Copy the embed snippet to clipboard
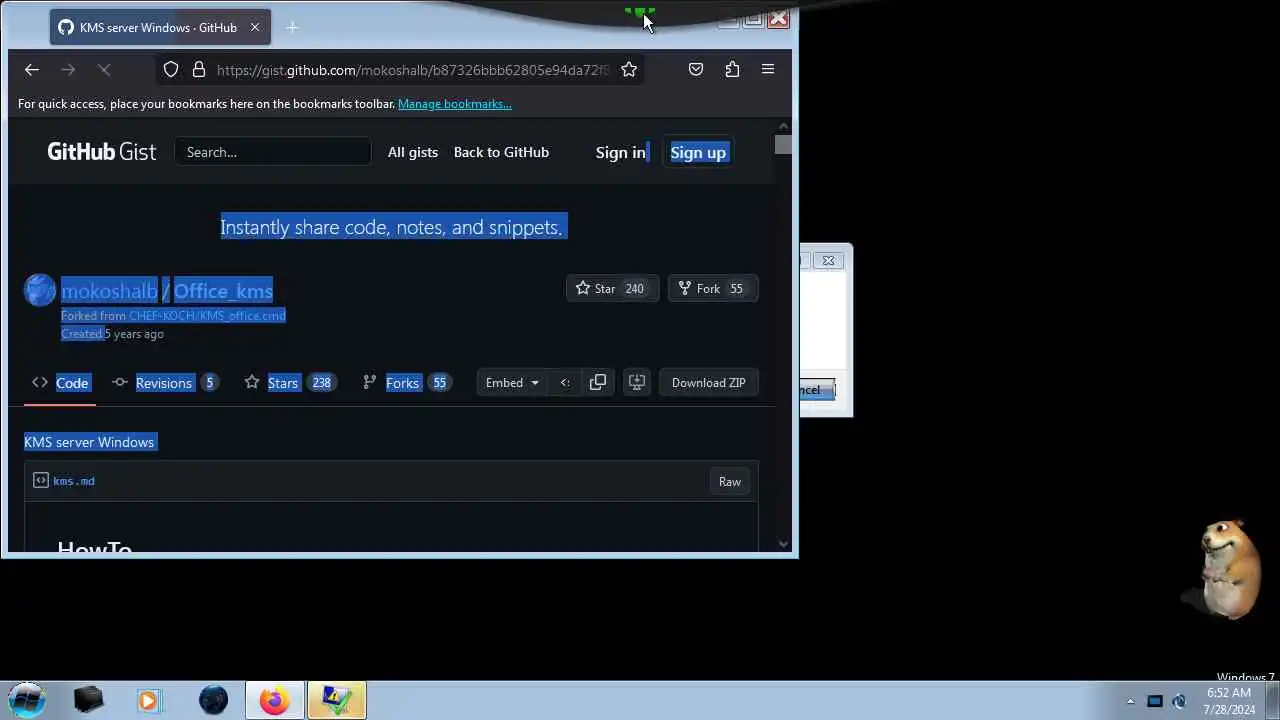1280x720 pixels. click(x=598, y=383)
